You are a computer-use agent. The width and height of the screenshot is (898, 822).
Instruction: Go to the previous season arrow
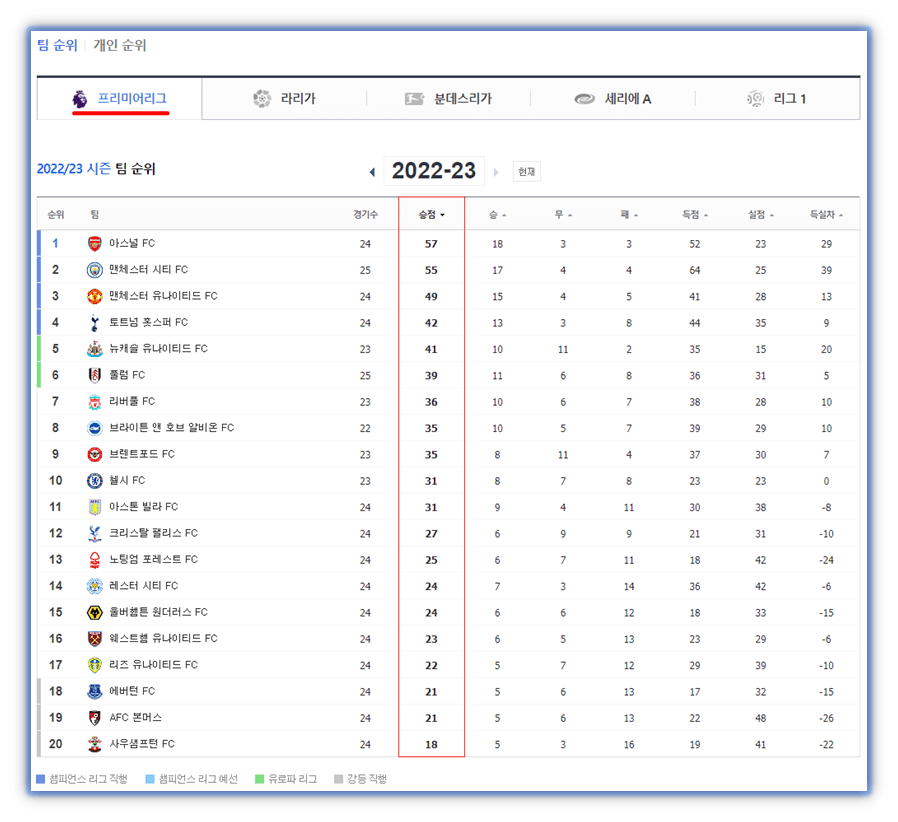point(372,171)
